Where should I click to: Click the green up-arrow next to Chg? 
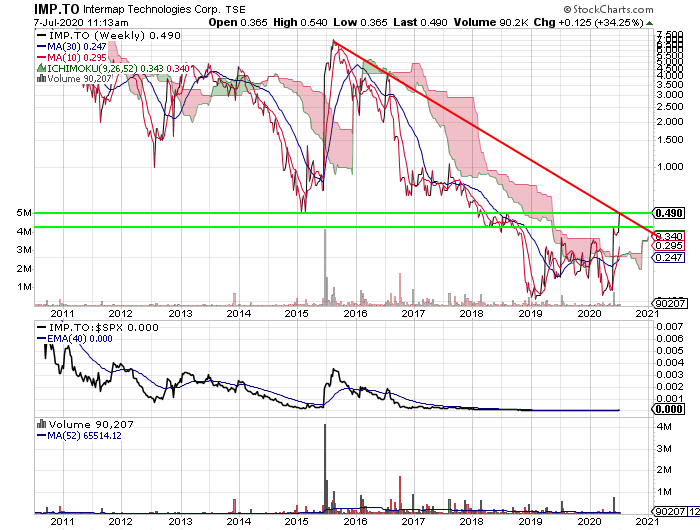(x=649, y=23)
